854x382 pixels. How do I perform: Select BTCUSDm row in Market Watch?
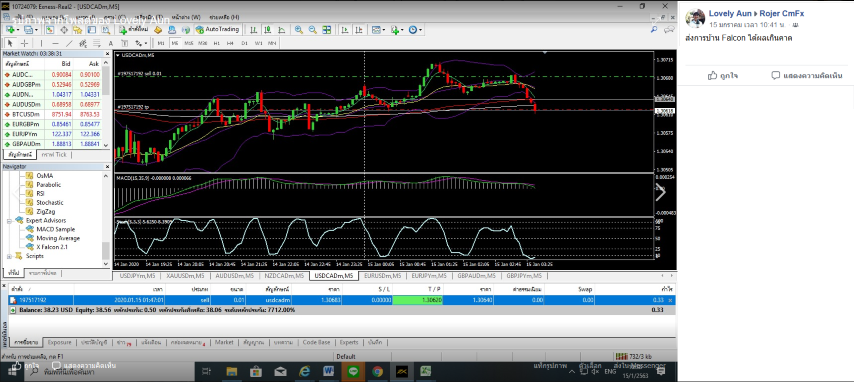[x=51, y=114]
